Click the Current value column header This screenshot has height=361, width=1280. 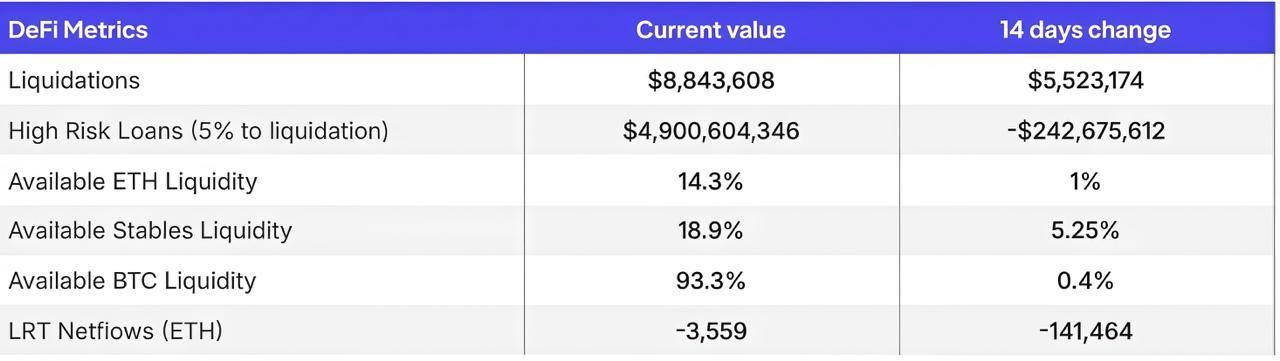[711, 30]
